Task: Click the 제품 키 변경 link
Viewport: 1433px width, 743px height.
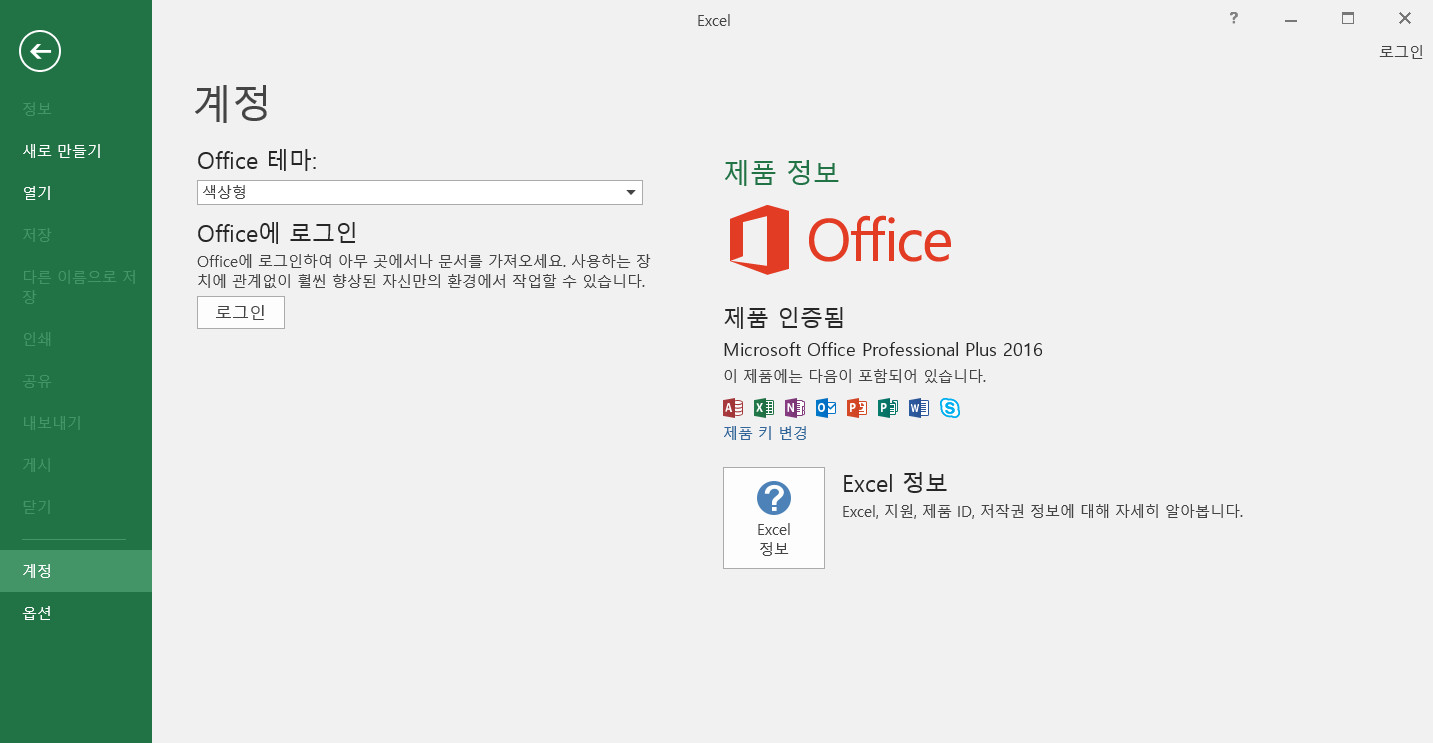Action: point(765,433)
